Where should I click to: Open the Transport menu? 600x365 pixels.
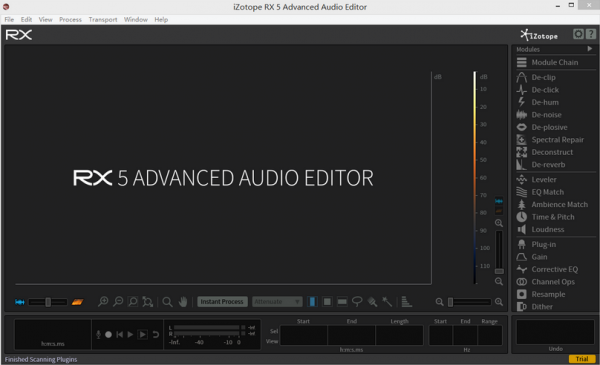(103, 20)
